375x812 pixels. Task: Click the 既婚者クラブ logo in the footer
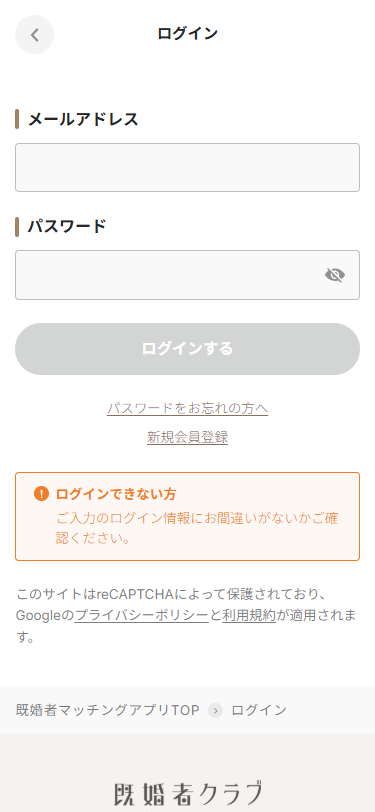click(x=188, y=793)
